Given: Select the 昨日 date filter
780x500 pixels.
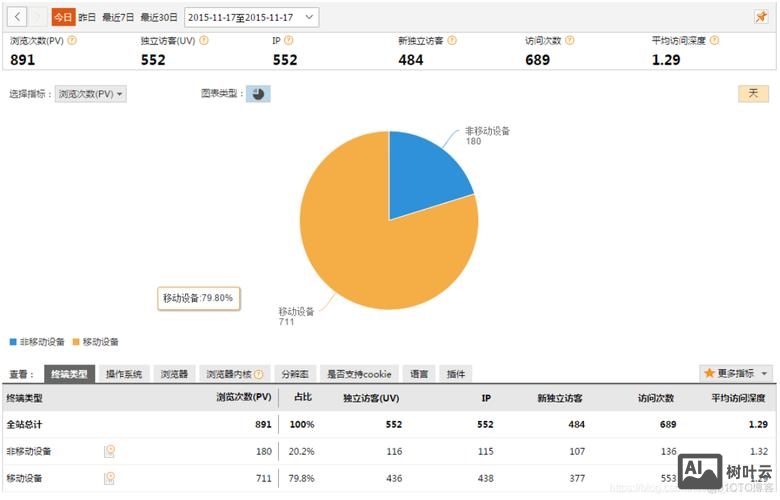Looking at the screenshot, I should click(x=87, y=17).
